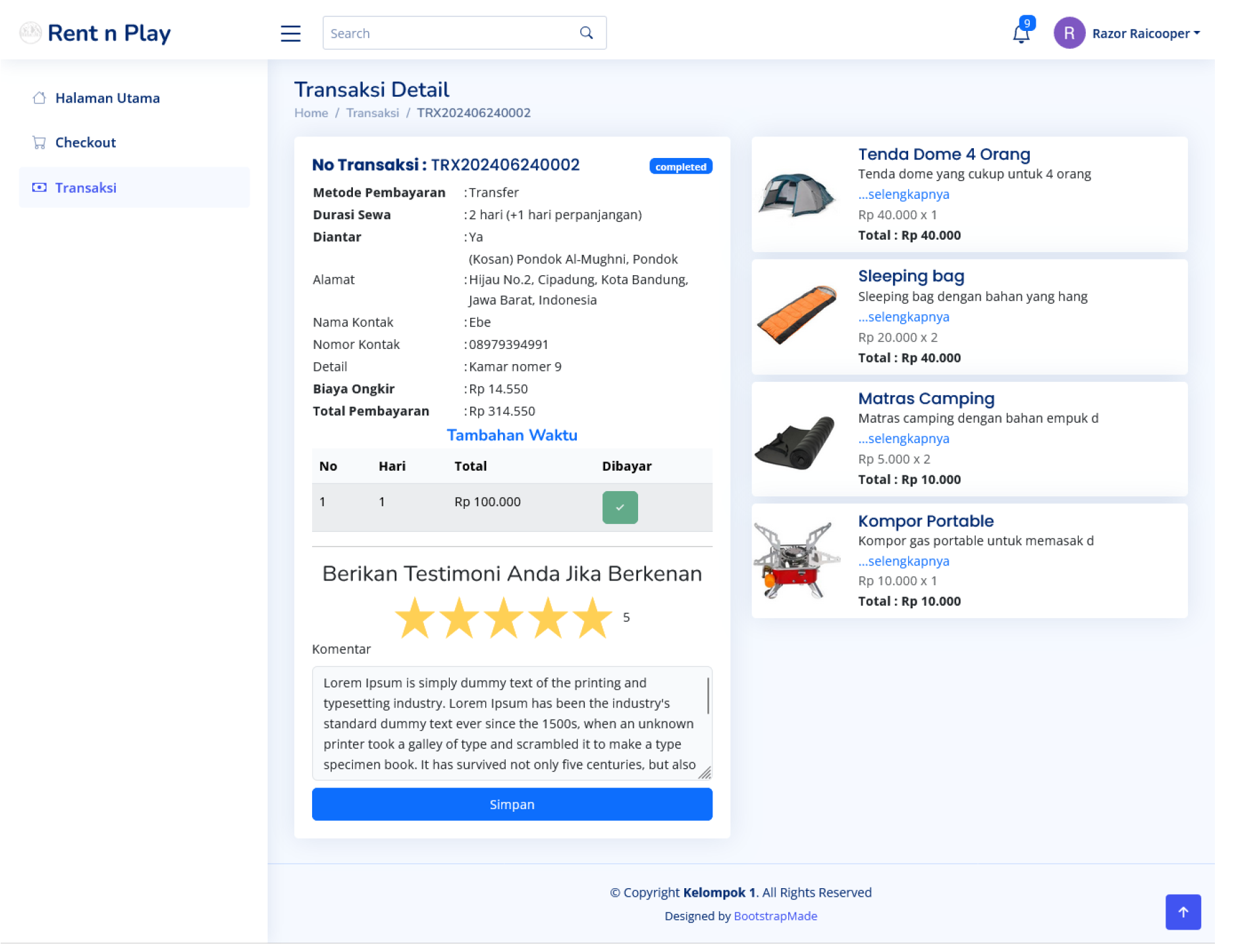
Task: Expand Tenda Dome description via selengkapnya
Action: [903, 194]
